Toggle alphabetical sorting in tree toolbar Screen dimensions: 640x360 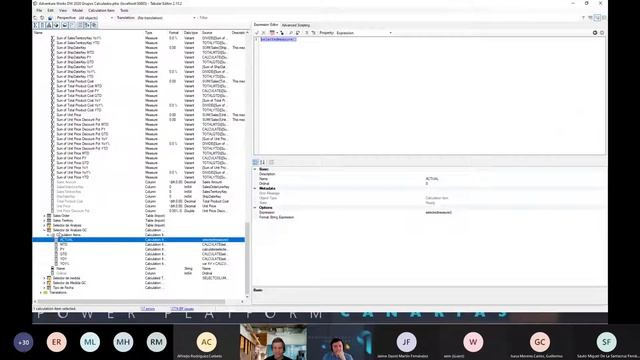pos(87,25)
